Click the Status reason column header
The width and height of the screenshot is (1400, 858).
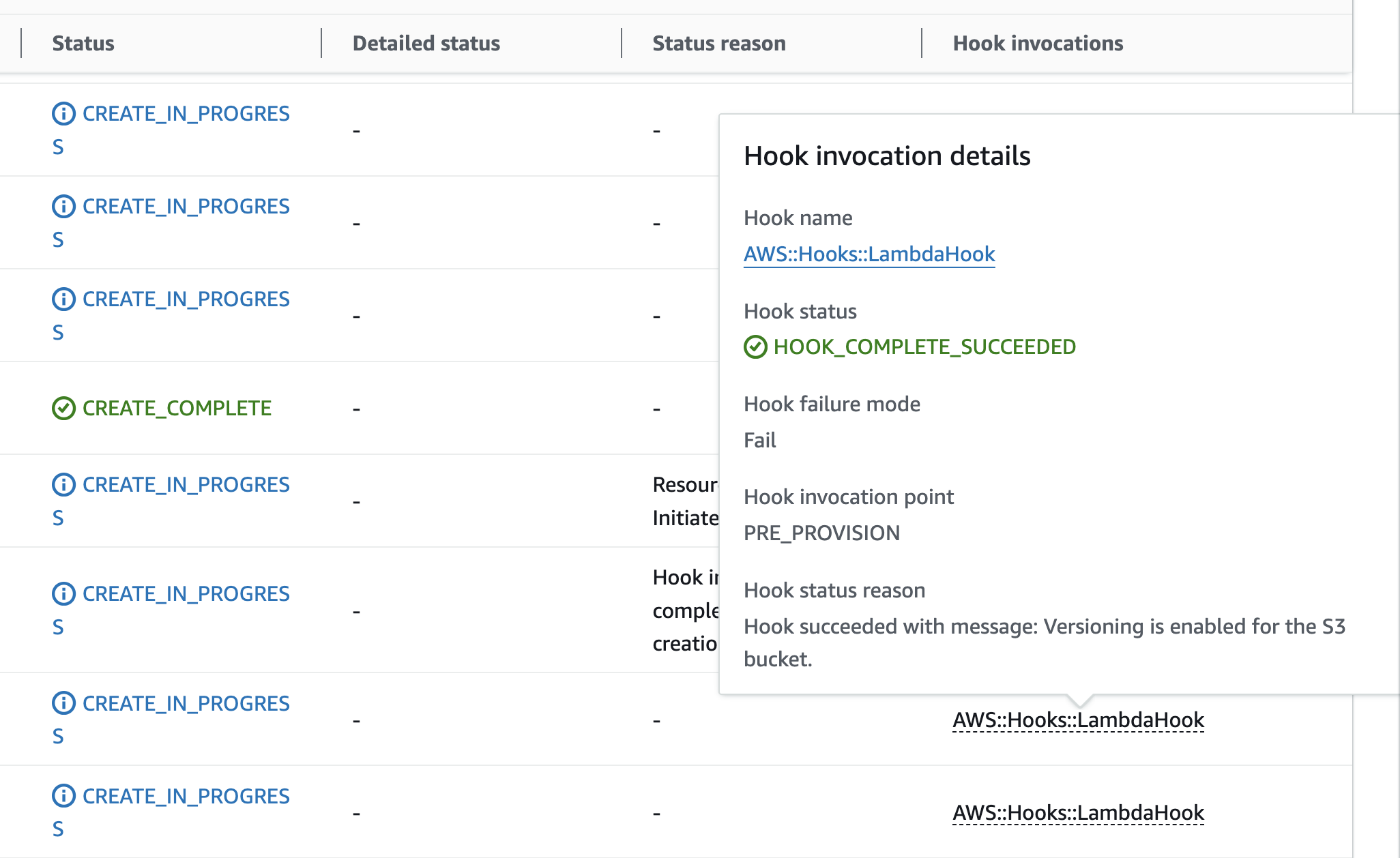(719, 43)
